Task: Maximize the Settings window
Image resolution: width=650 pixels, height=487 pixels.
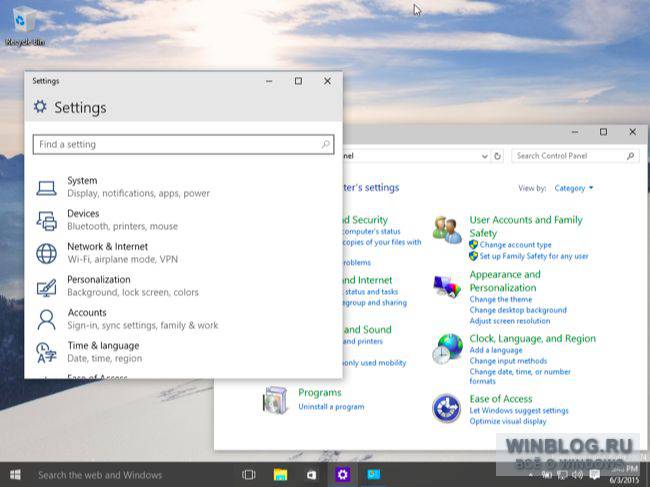Action: (x=298, y=81)
